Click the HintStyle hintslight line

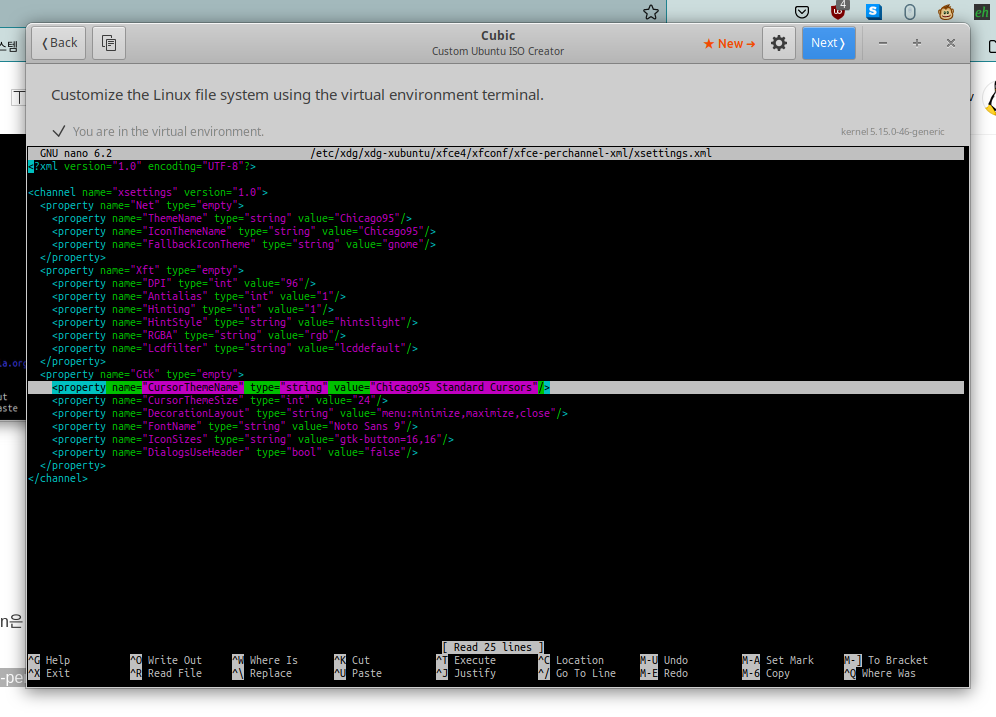[x=235, y=323]
